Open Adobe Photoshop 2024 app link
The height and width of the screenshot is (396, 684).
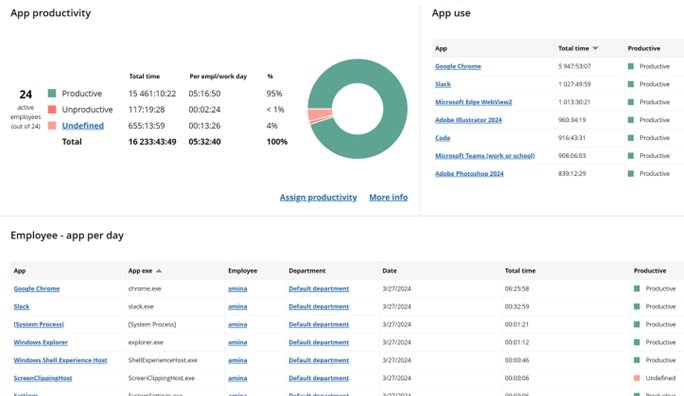pos(469,174)
